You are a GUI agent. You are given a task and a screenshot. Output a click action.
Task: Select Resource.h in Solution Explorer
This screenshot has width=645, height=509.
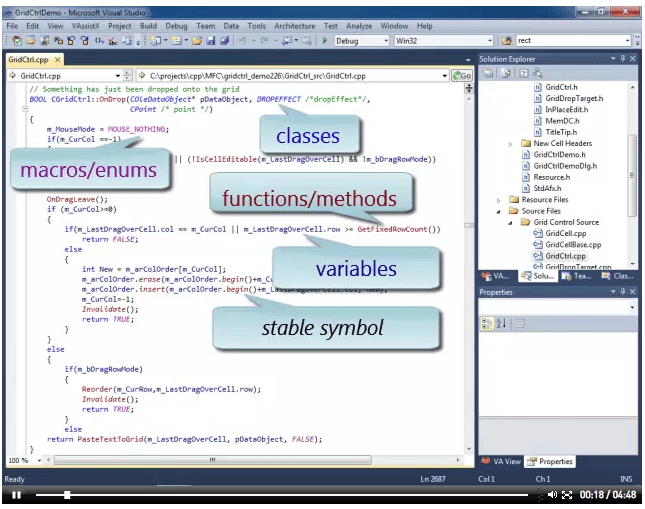pyautogui.click(x=552, y=177)
